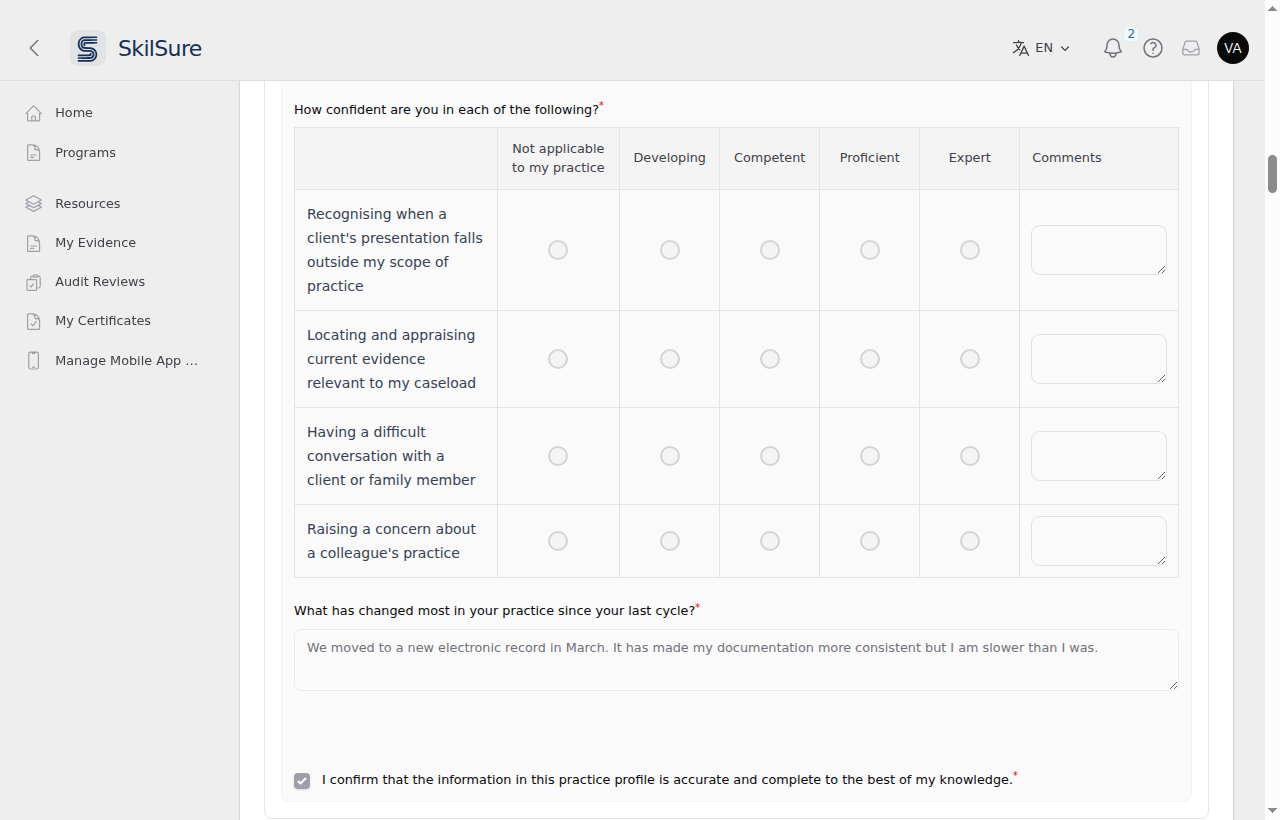
Task: Open the EN language dropdown
Action: [x=1041, y=48]
